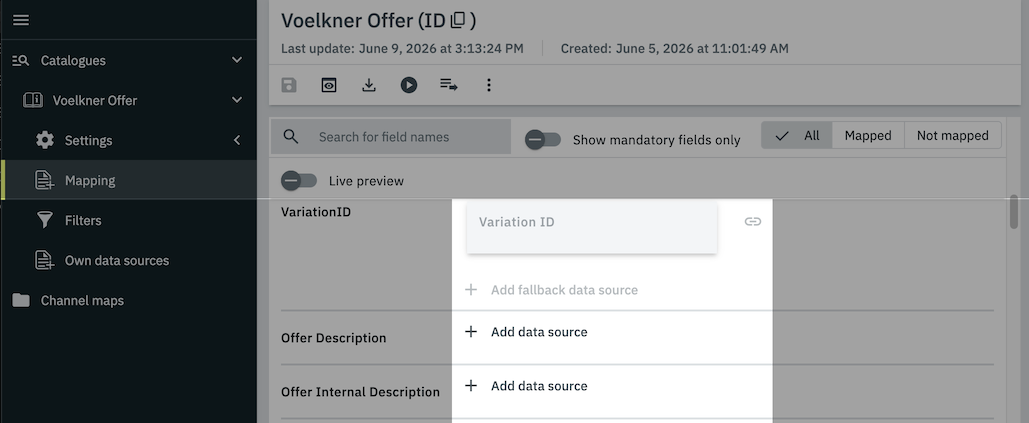Toggle the Live preview switch
The image size is (1029, 423).
coord(299,180)
